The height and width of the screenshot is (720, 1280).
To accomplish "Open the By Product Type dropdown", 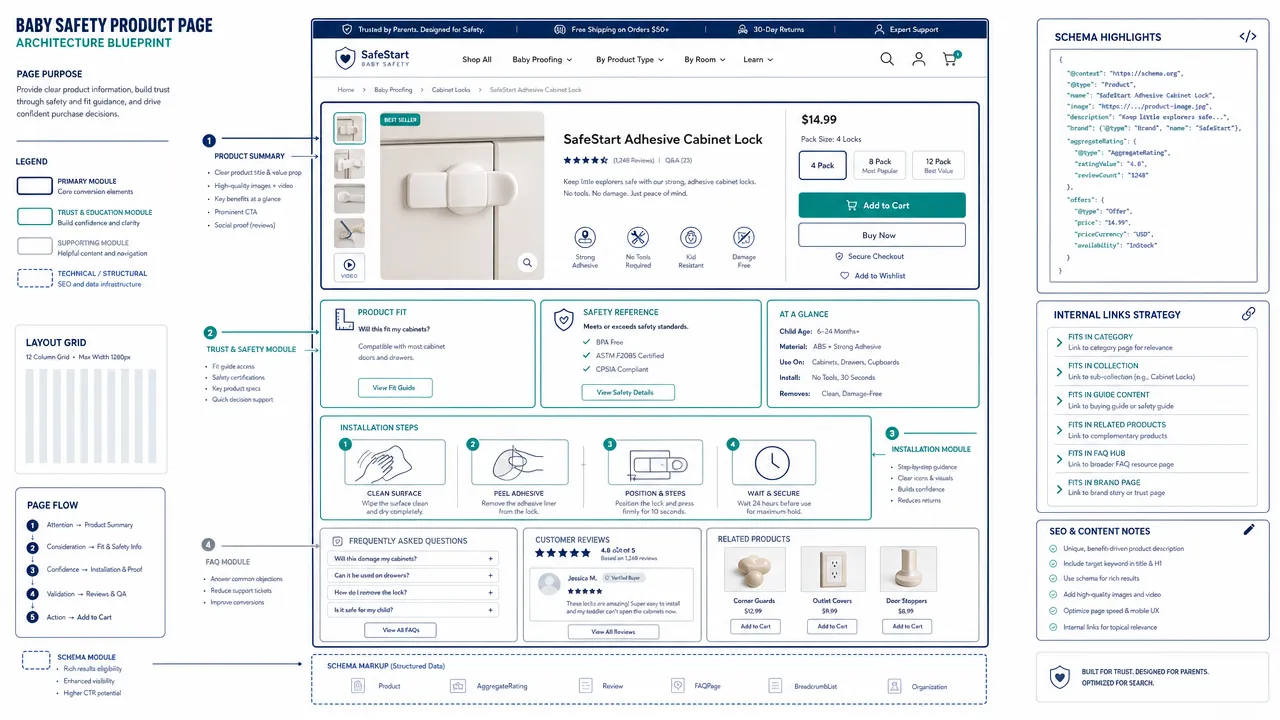I will [x=630, y=60].
